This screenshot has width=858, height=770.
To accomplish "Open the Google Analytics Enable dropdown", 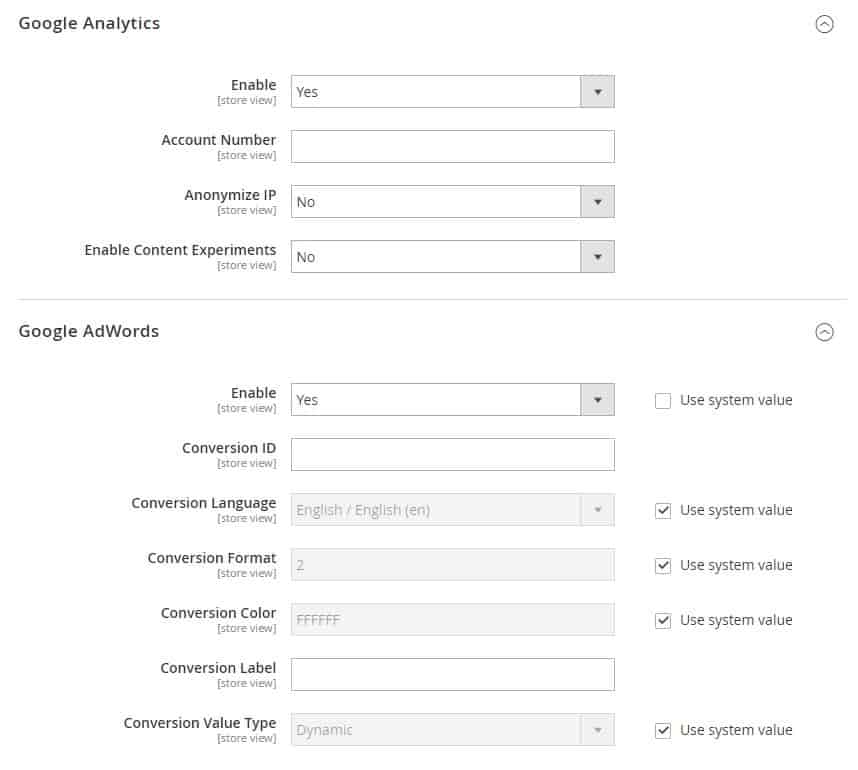I will [453, 91].
